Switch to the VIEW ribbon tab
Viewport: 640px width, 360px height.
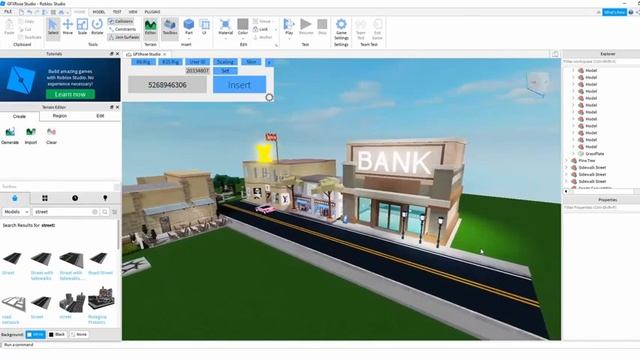click(133, 12)
